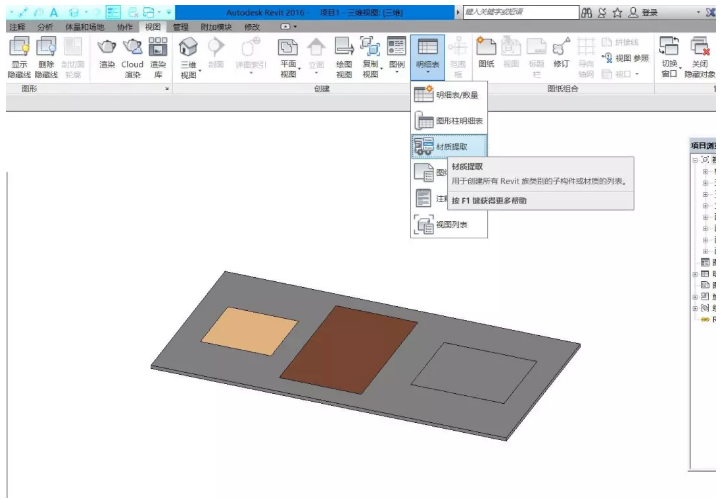Click the default 3D view quick access icon

coord(74,12)
